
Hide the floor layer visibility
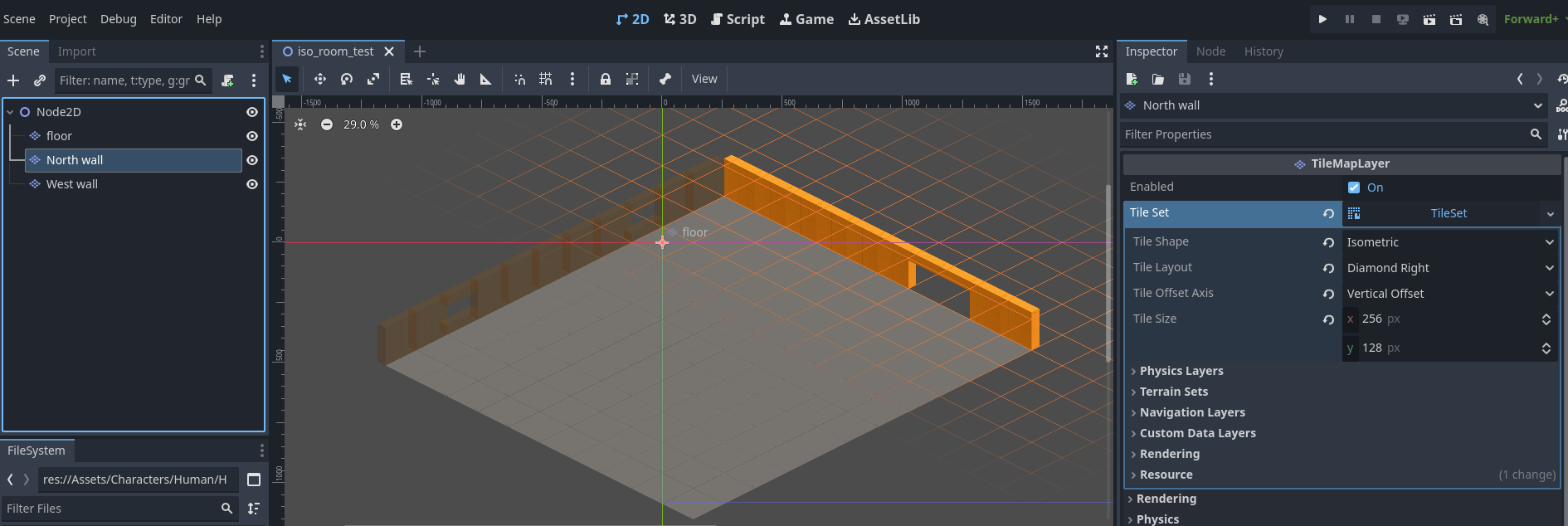click(252, 136)
